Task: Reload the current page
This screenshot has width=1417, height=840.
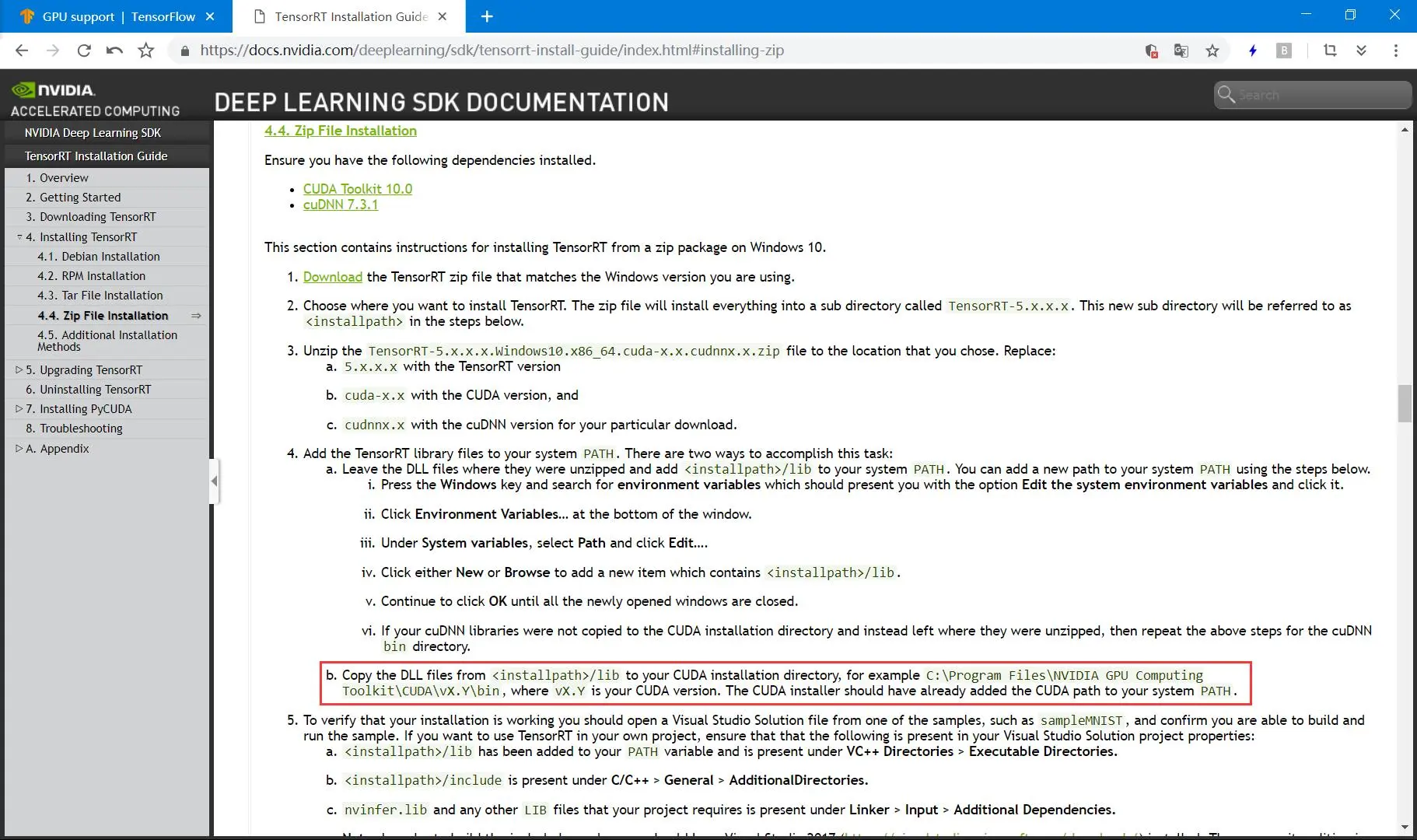Action: [x=84, y=51]
